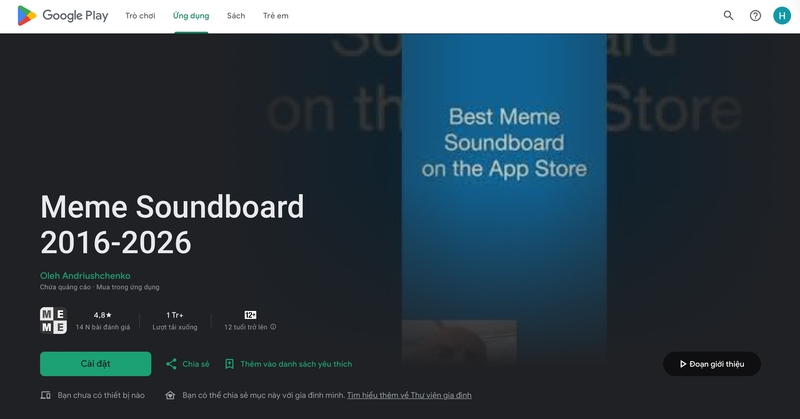Switch to the Trò chơi tab

[140, 16]
